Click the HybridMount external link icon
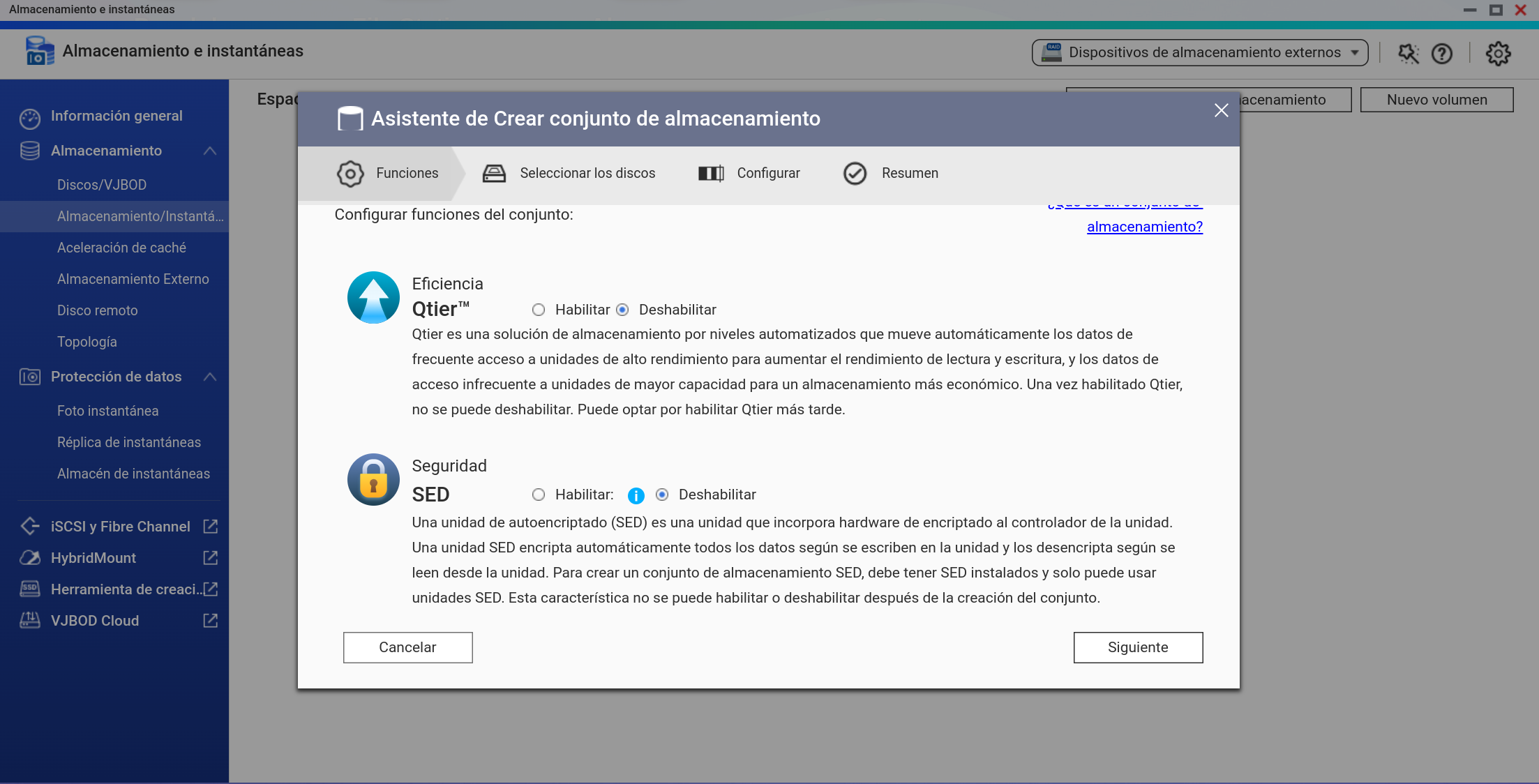The width and height of the screenshot is (1539, 784). click(x=210, y=558)
